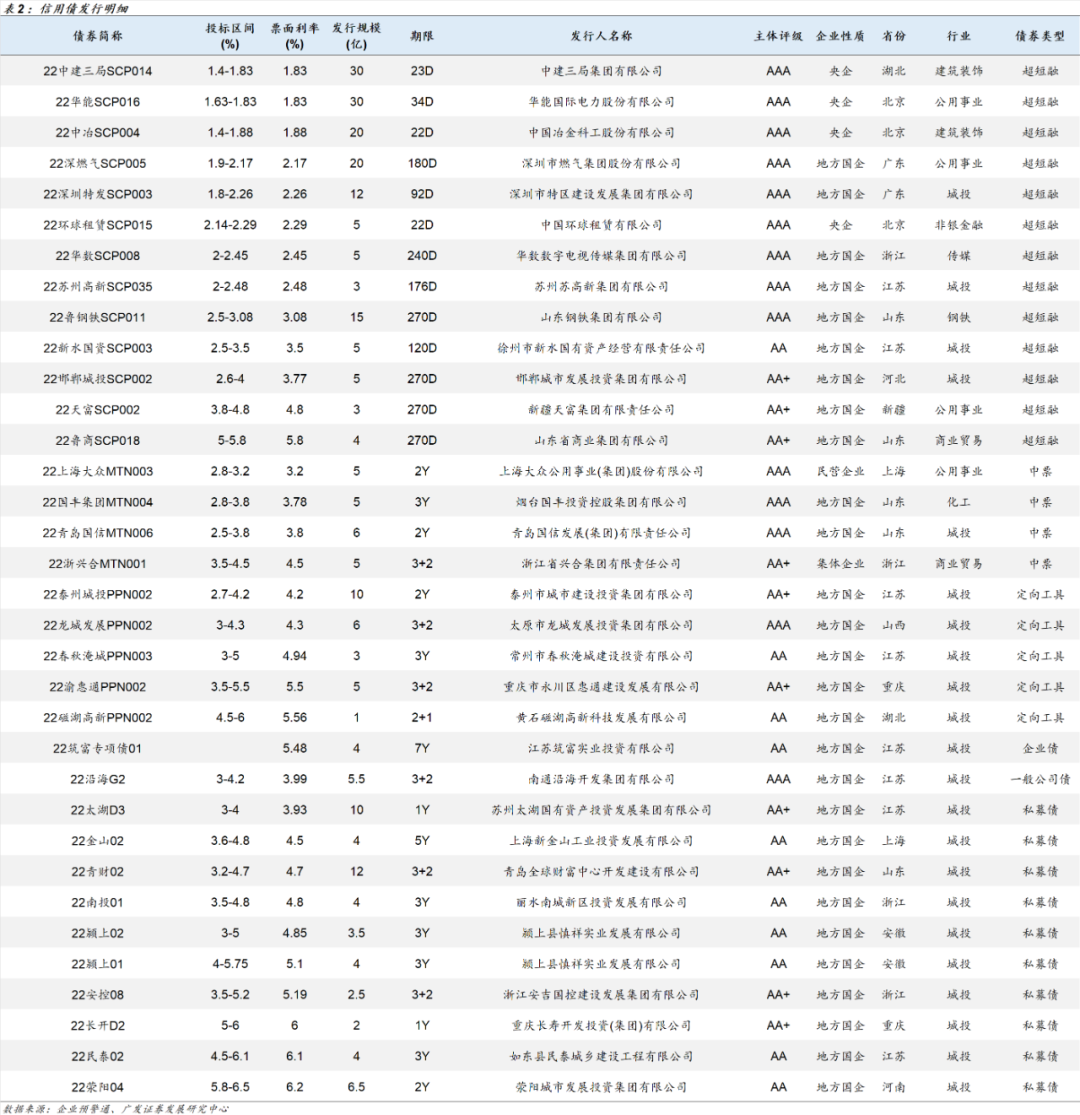The image size is (1080, 1115).
Task: Select the bond 22青岛国信MTN006
Action: coord(97,533)
